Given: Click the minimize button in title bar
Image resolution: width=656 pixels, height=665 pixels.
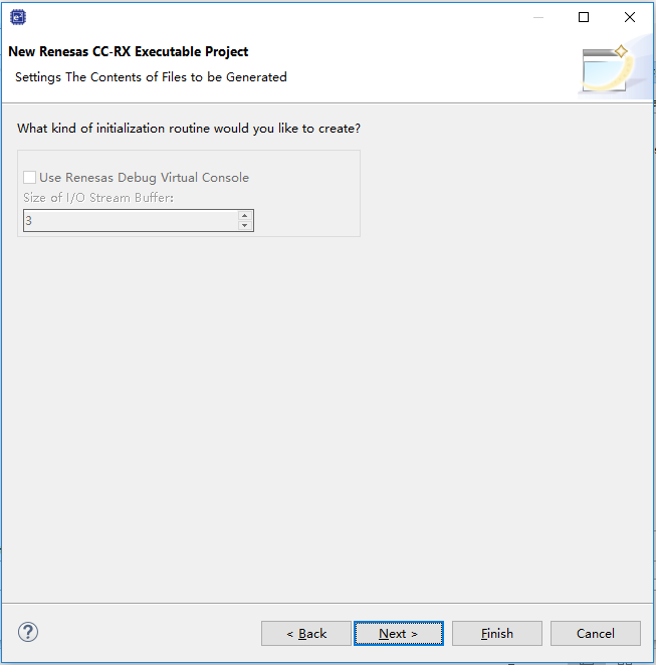Looking at the screenshot, I should tap(538, 17).
